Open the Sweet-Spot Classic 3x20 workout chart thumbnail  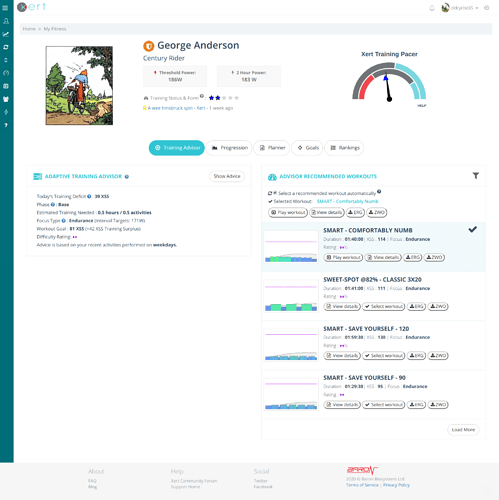click(291, 296)
